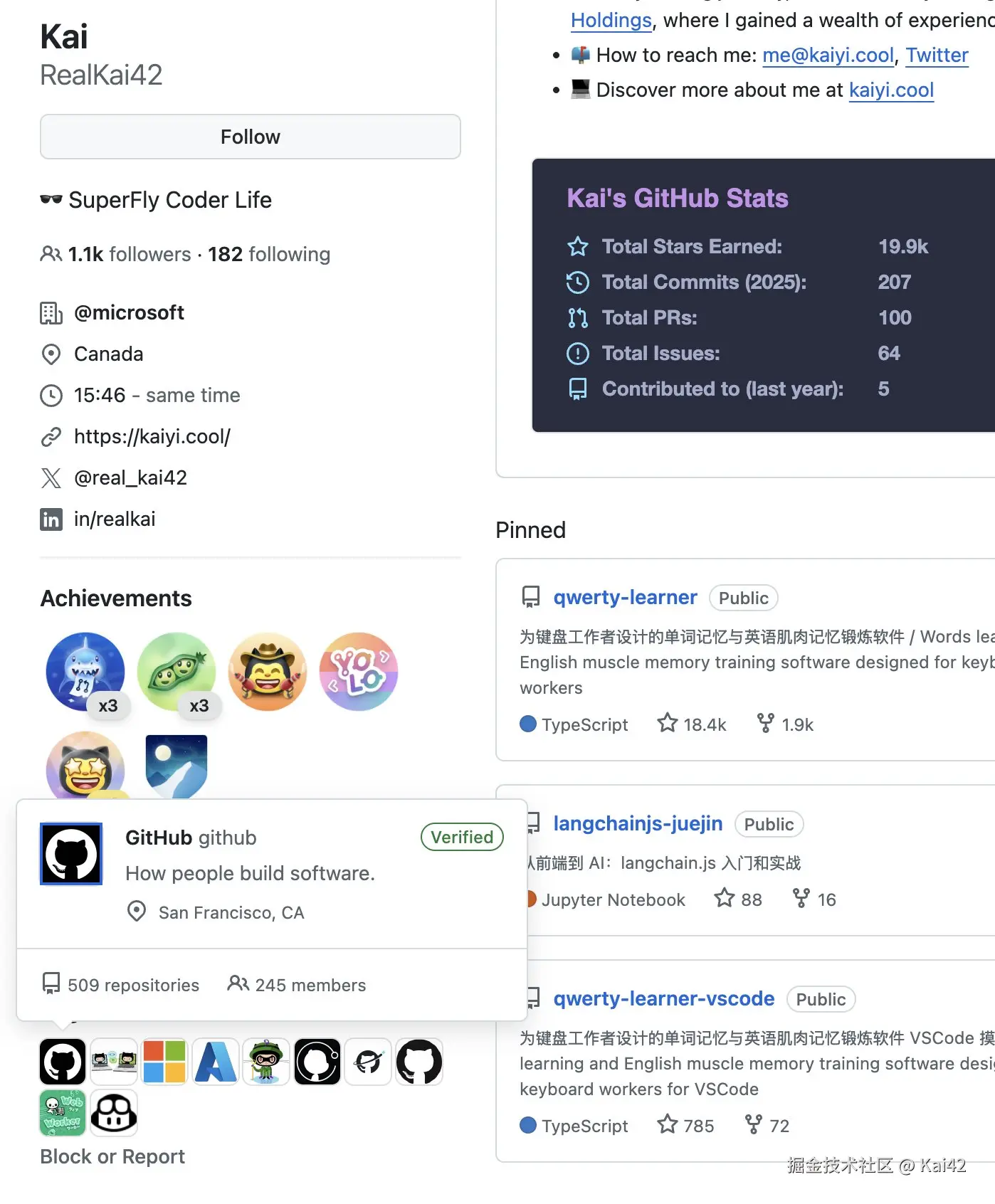Open the @microsoft organization link

point(129,312)
